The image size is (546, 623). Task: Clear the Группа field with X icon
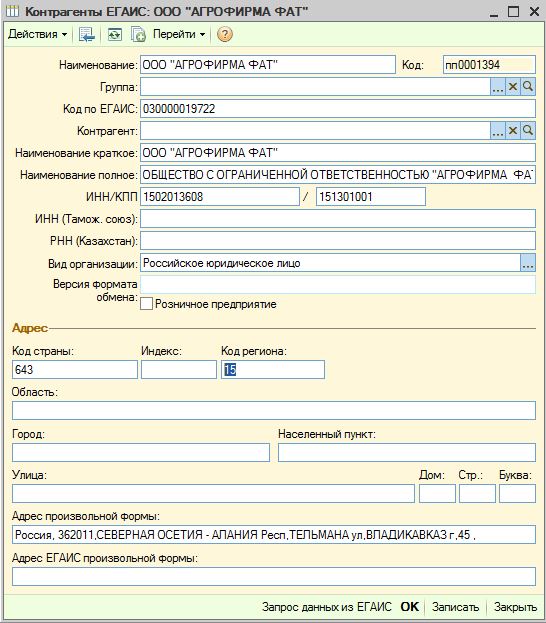pyautogui.click(x=513, y=87)
